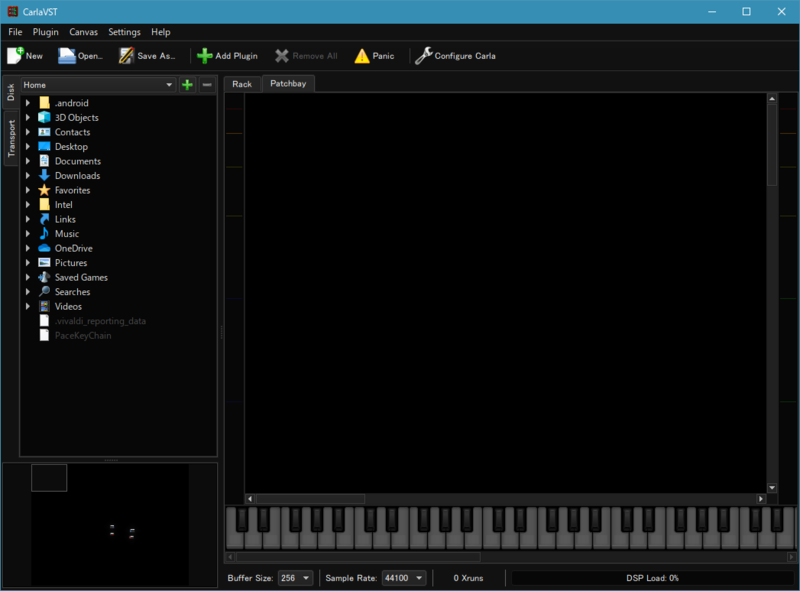Viewport: 800px width, 591px height.
Task: Click the Favorites star icon
Action: (x=44, y=190)
